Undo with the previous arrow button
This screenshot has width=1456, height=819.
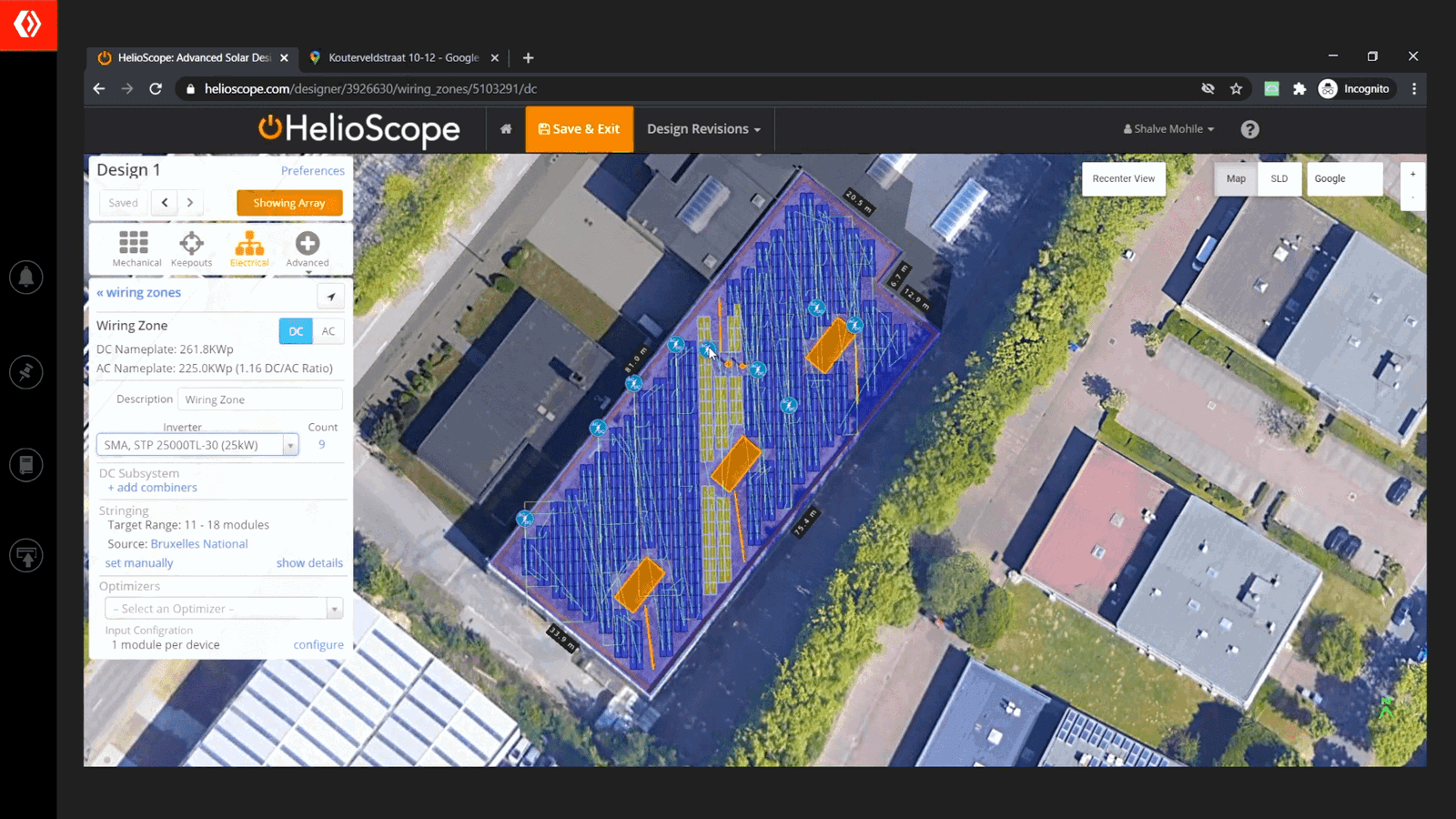165,203
